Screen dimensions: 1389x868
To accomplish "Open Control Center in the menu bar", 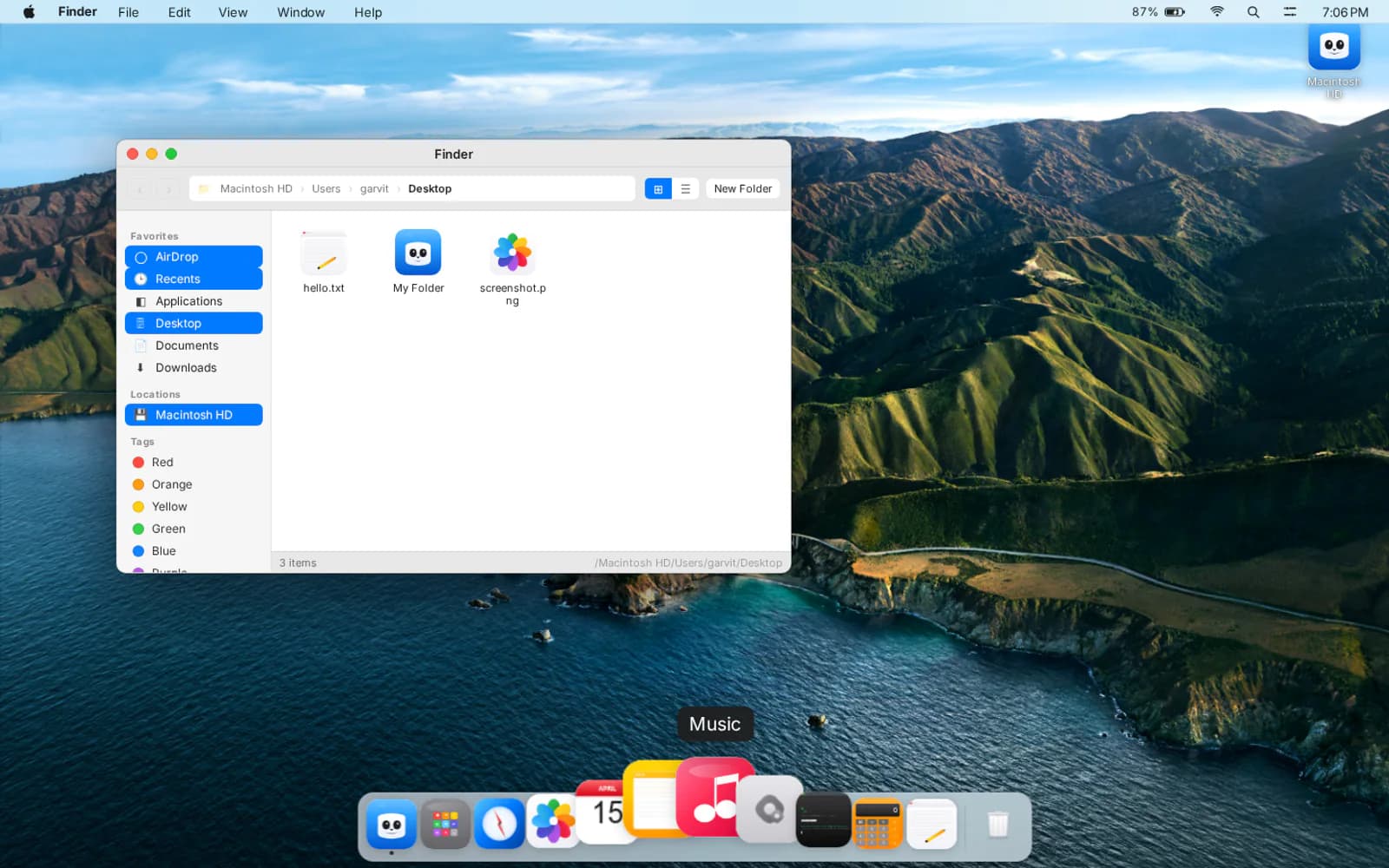I will coord(1290,12).
